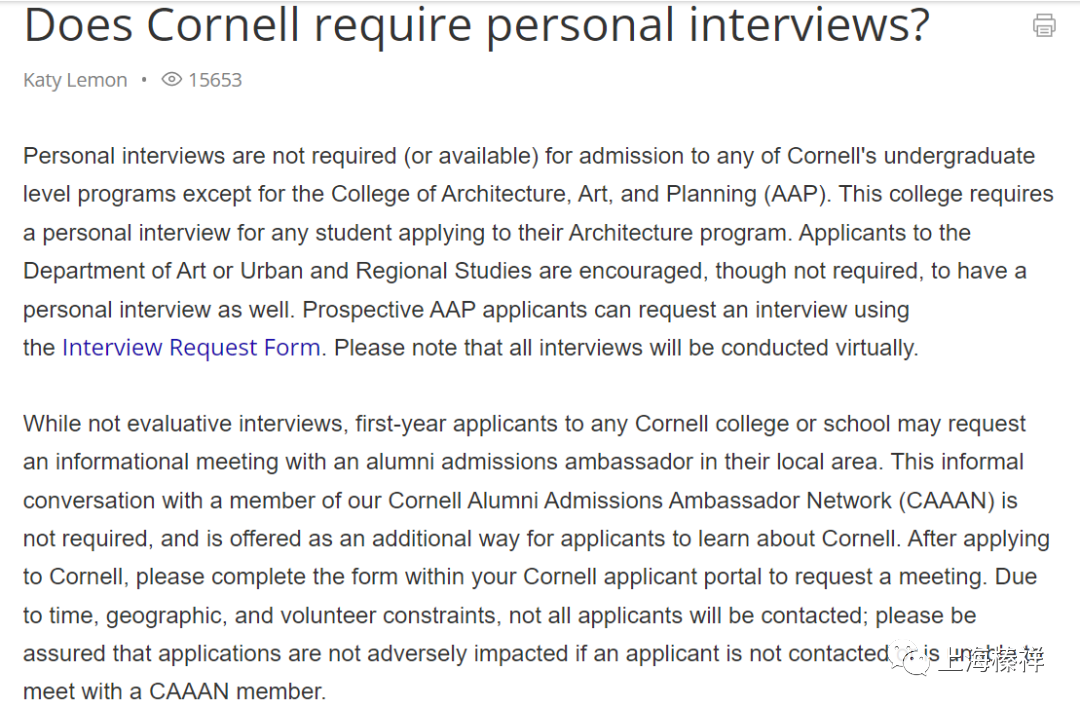The image size is (1080, 708).
Task: Click 'While not evaluative interviews' sentence start
Action: pyautogui.click(x=183, y=424)
